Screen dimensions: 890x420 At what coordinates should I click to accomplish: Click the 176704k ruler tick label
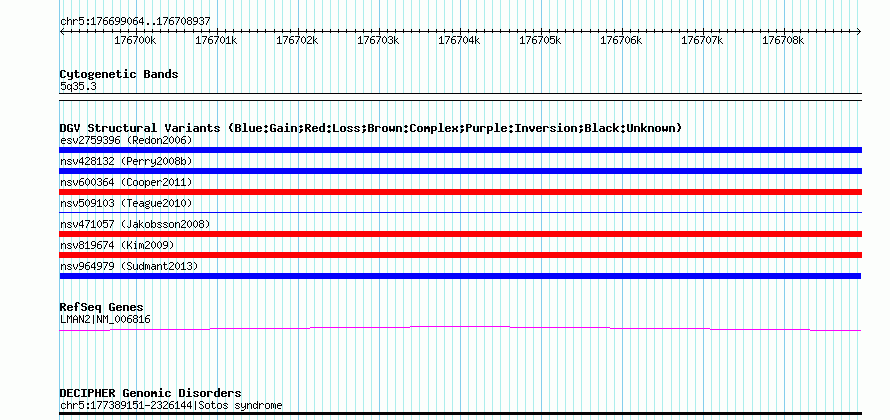459,40
